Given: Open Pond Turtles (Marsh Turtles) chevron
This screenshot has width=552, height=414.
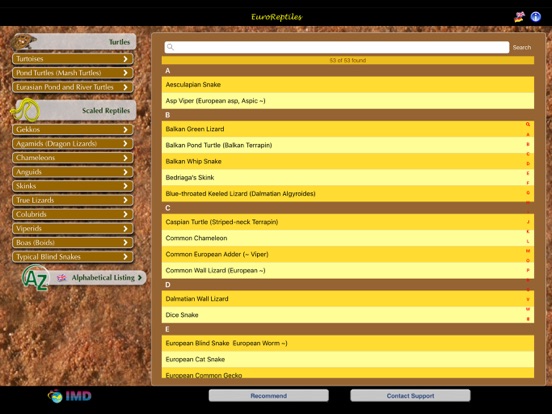Looking at the screenshot, I should (125, 73).
